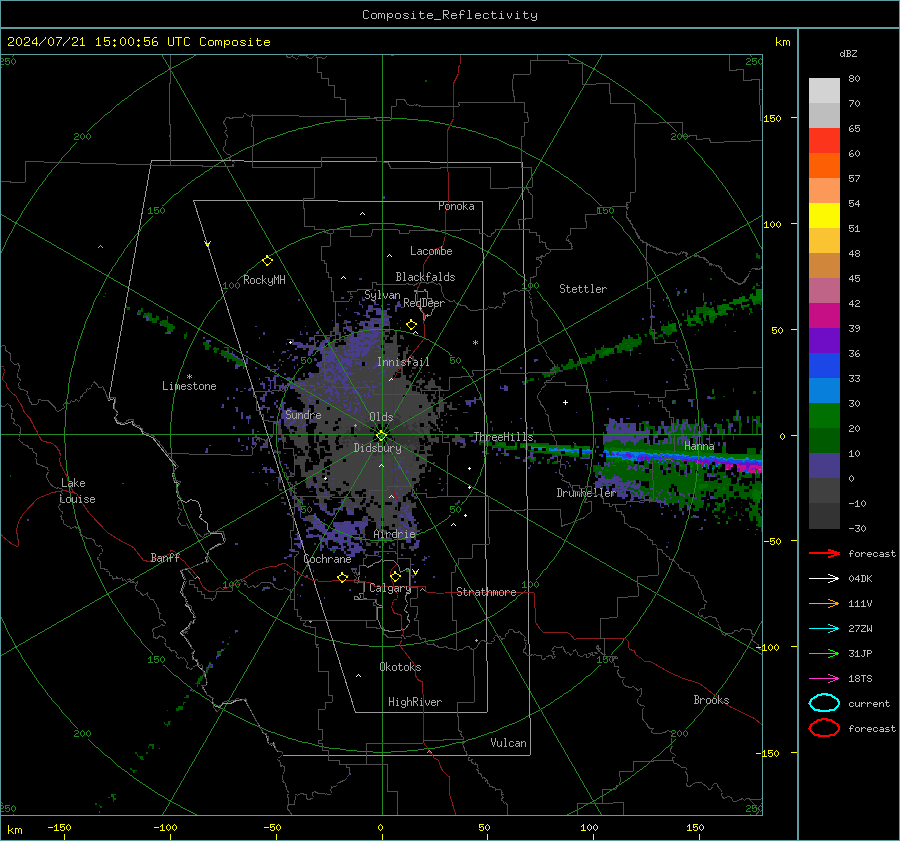Click the Strathmore city label

click(486, 592)
